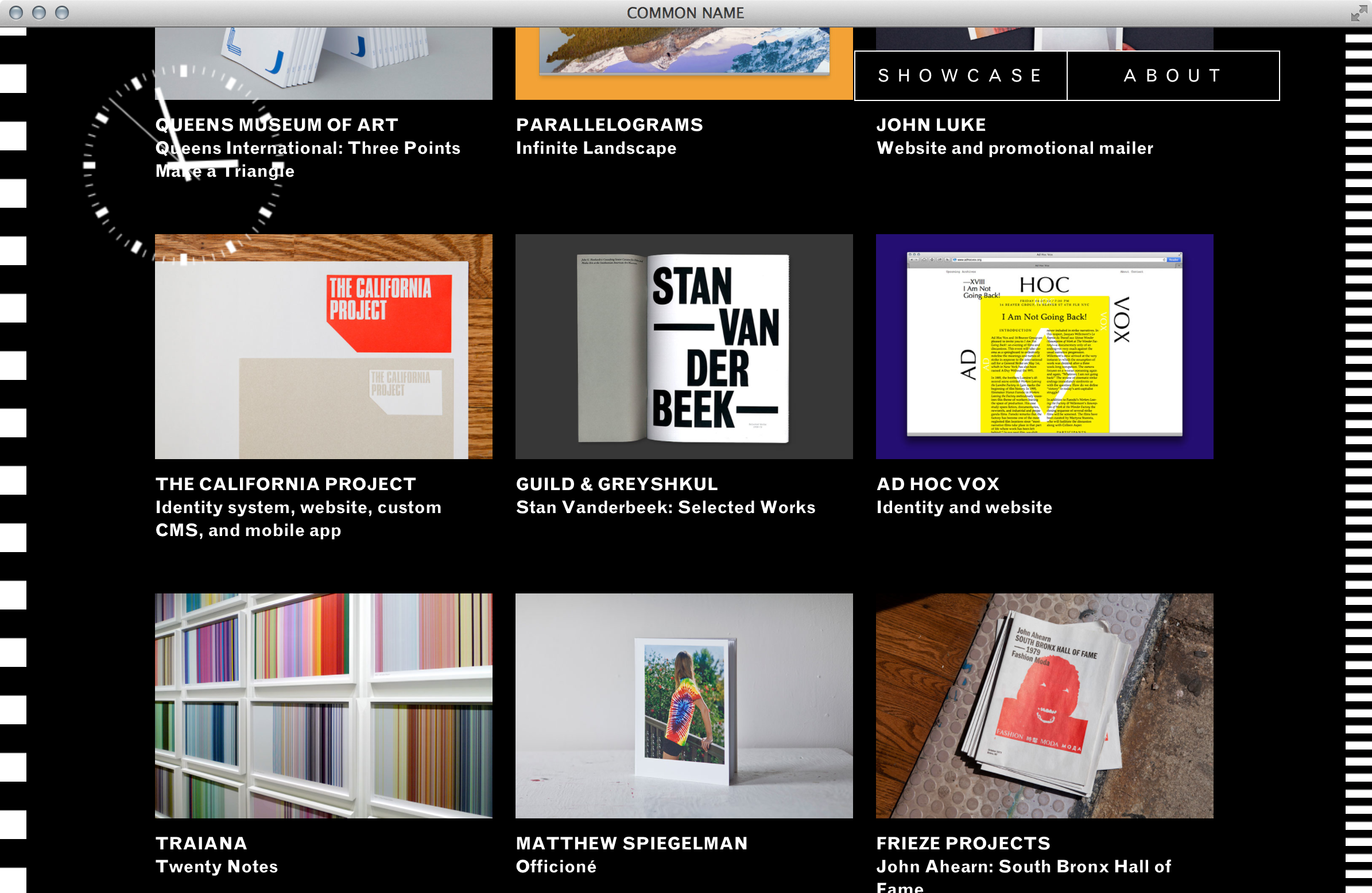Click the MATTHEW SPIEGELMAN title link
Viewport: 1372px width, 893px height.
pos(632,843)
